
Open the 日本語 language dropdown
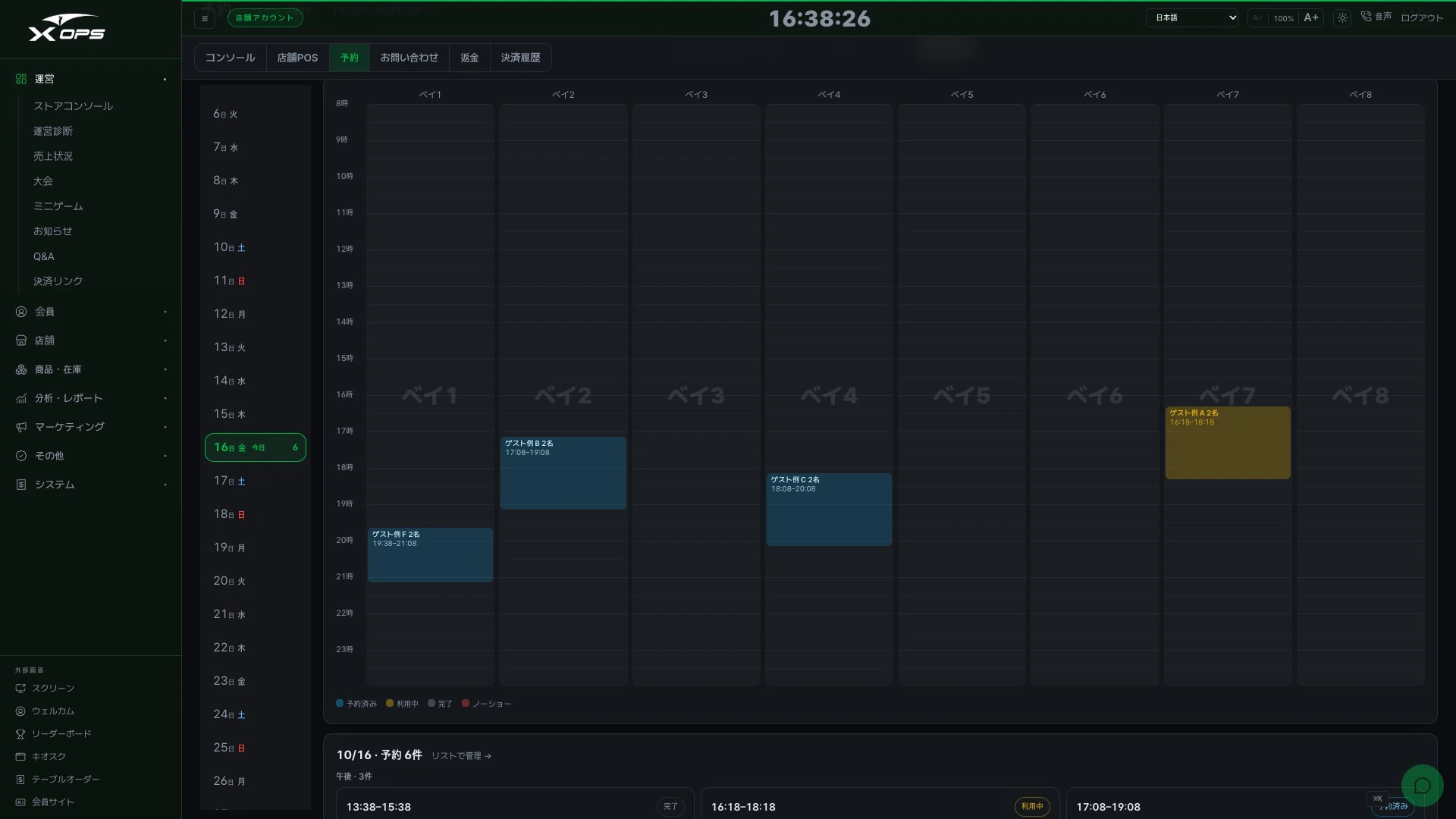(1192, 17)
